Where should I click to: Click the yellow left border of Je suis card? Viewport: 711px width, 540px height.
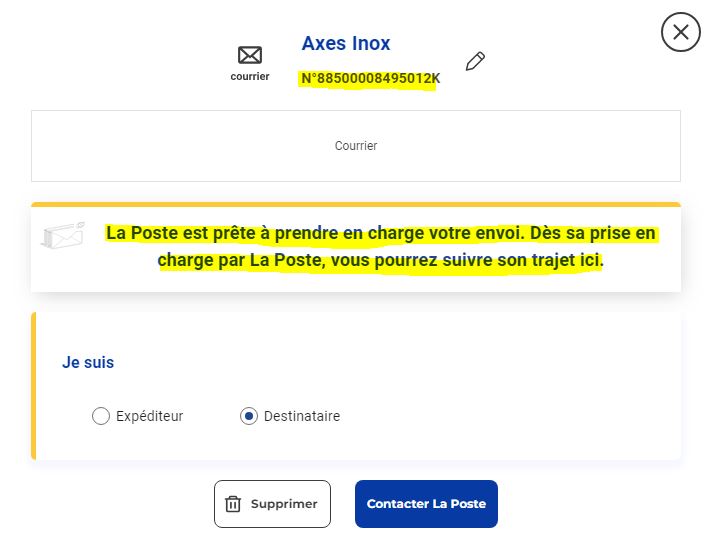tap(34, 386)
